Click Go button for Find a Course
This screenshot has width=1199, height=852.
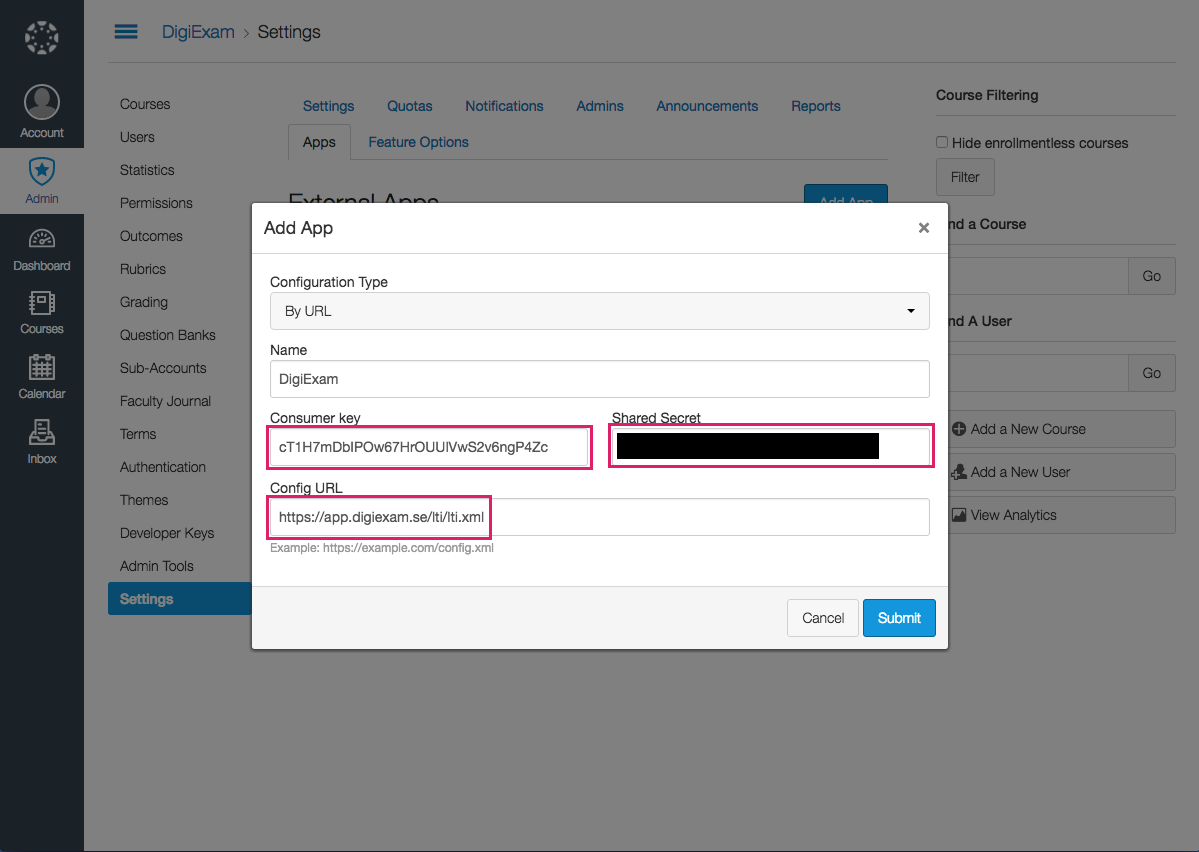1152,276
